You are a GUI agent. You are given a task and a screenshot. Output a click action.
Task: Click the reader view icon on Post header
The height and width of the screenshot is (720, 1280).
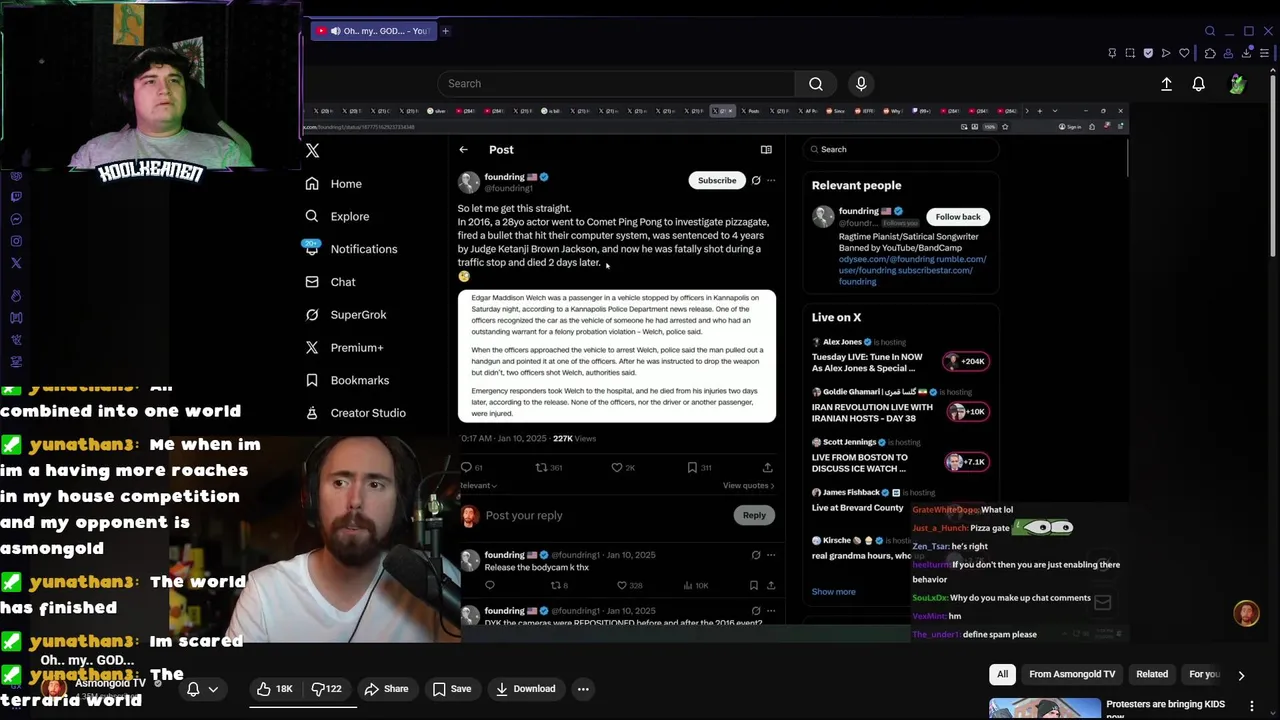pos(766,150)
